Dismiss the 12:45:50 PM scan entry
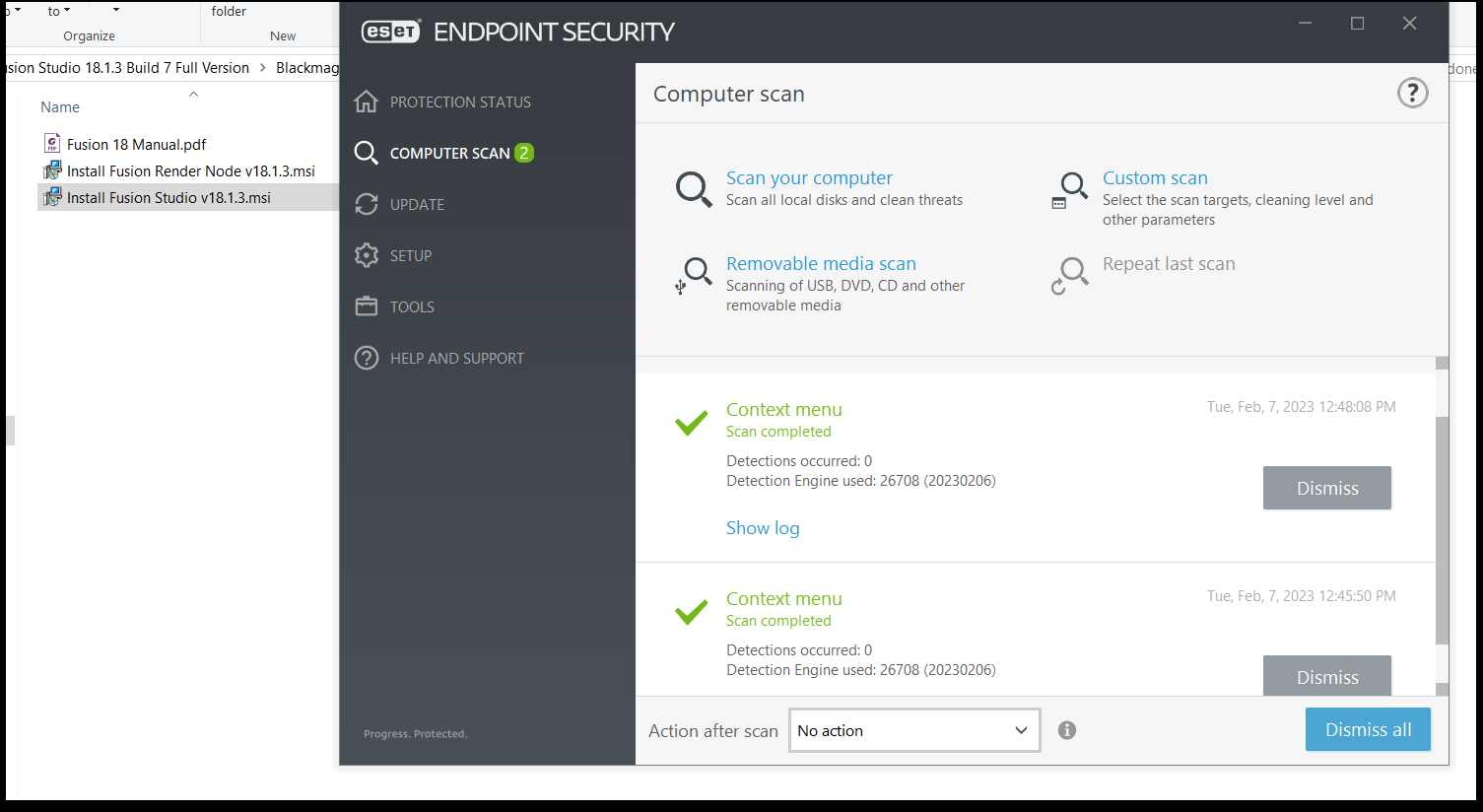 tap(1327, 676)
